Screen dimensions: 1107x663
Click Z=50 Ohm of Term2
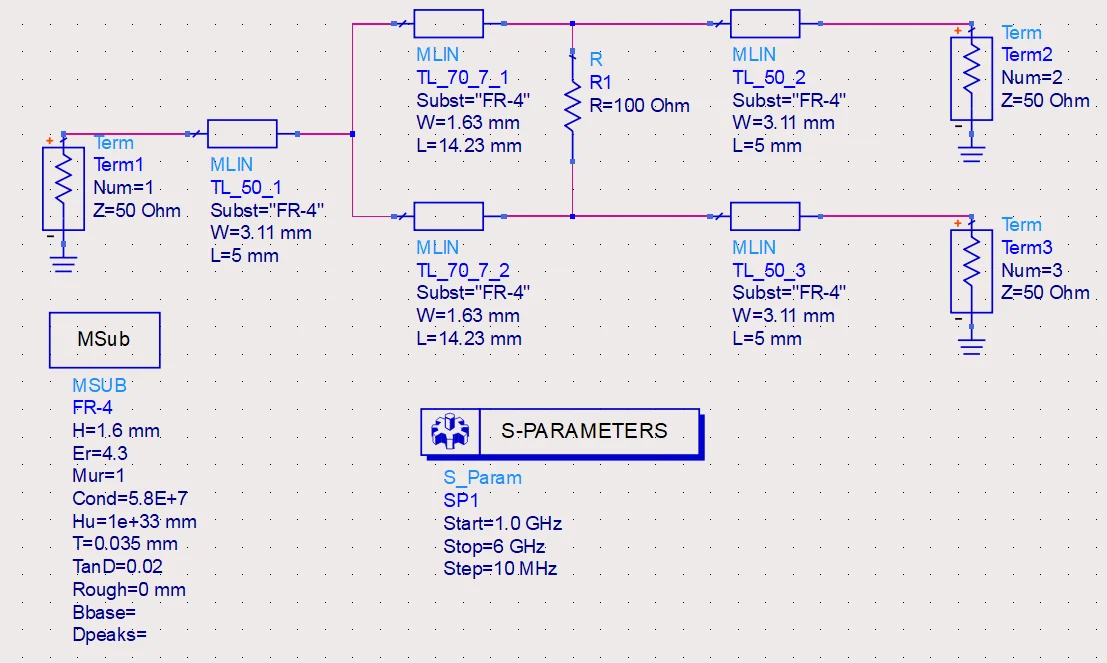coord(1045,100)
